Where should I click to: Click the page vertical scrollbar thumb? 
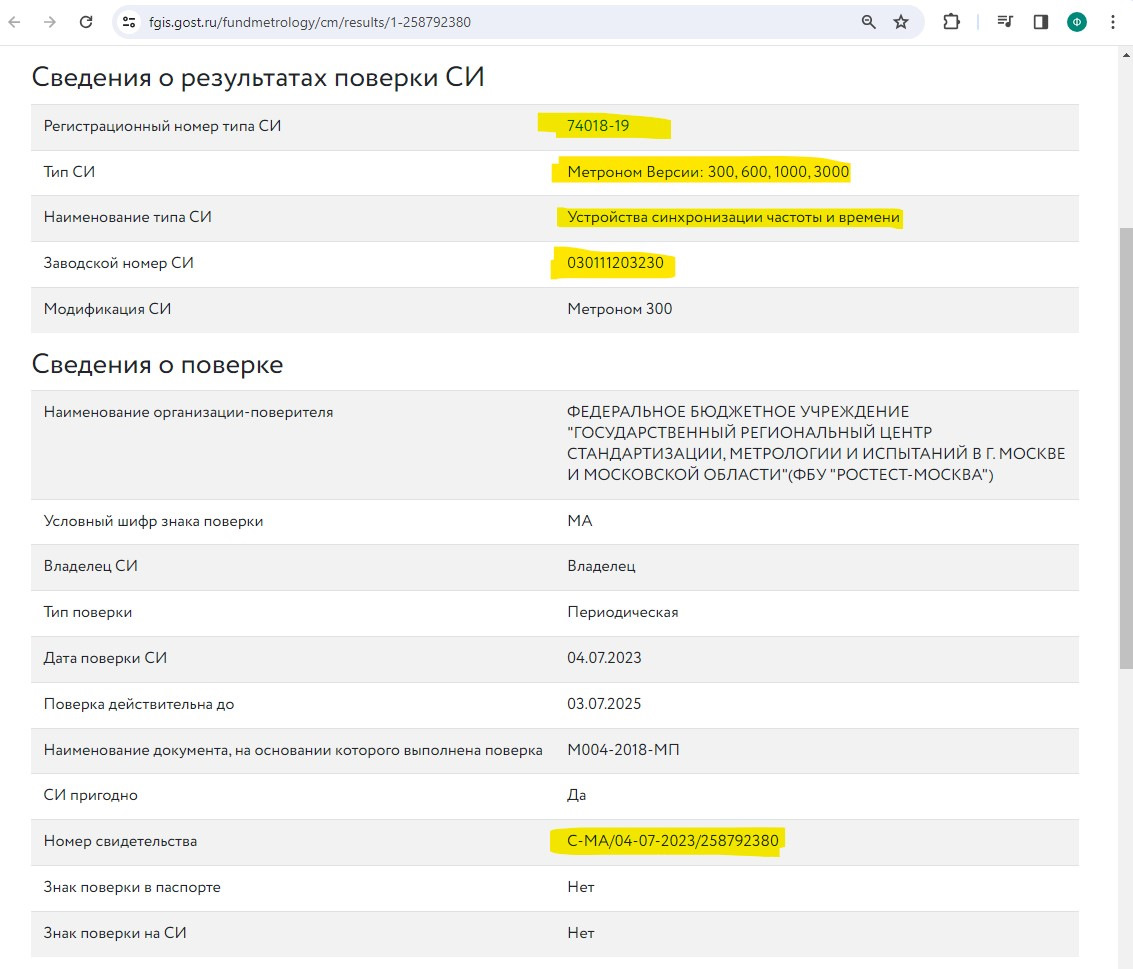coord(1125,450)
